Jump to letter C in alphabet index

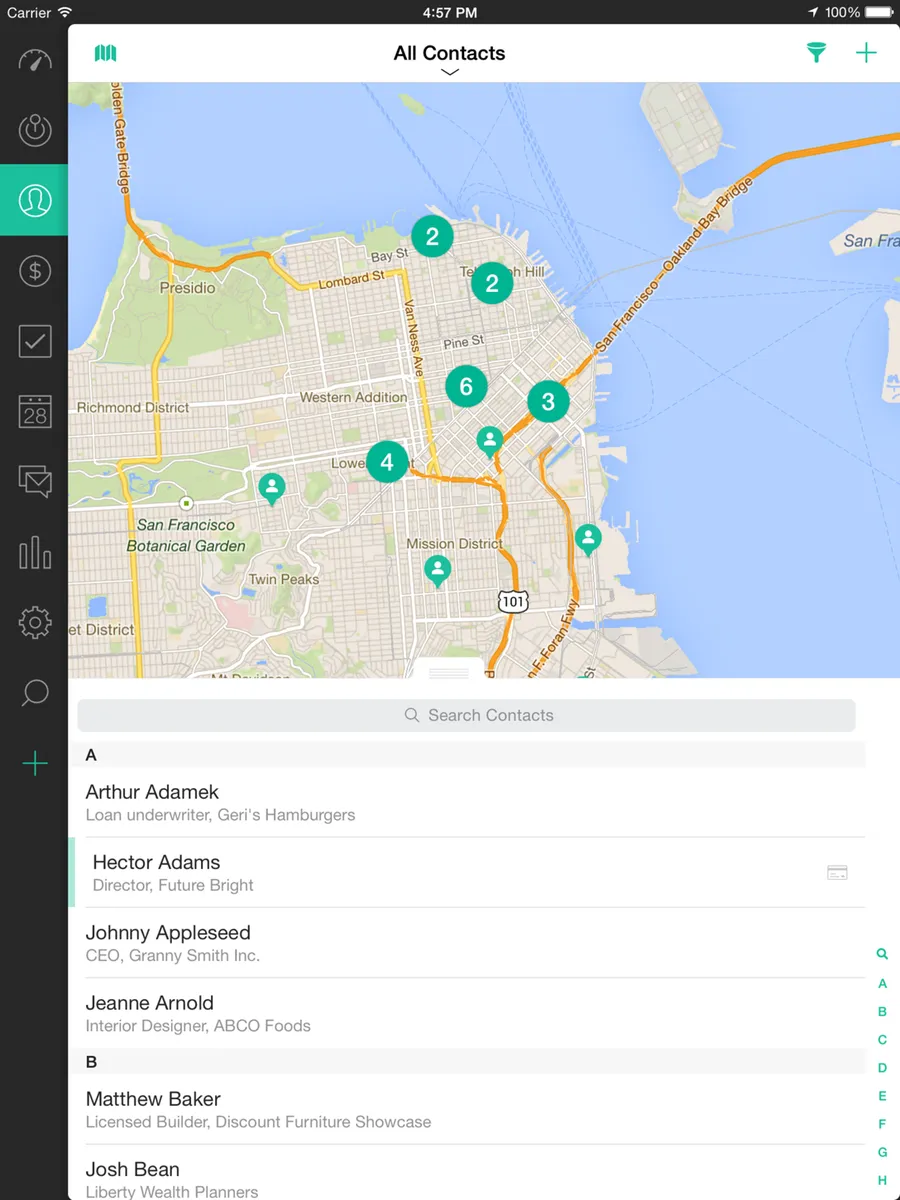[882, 1040]
